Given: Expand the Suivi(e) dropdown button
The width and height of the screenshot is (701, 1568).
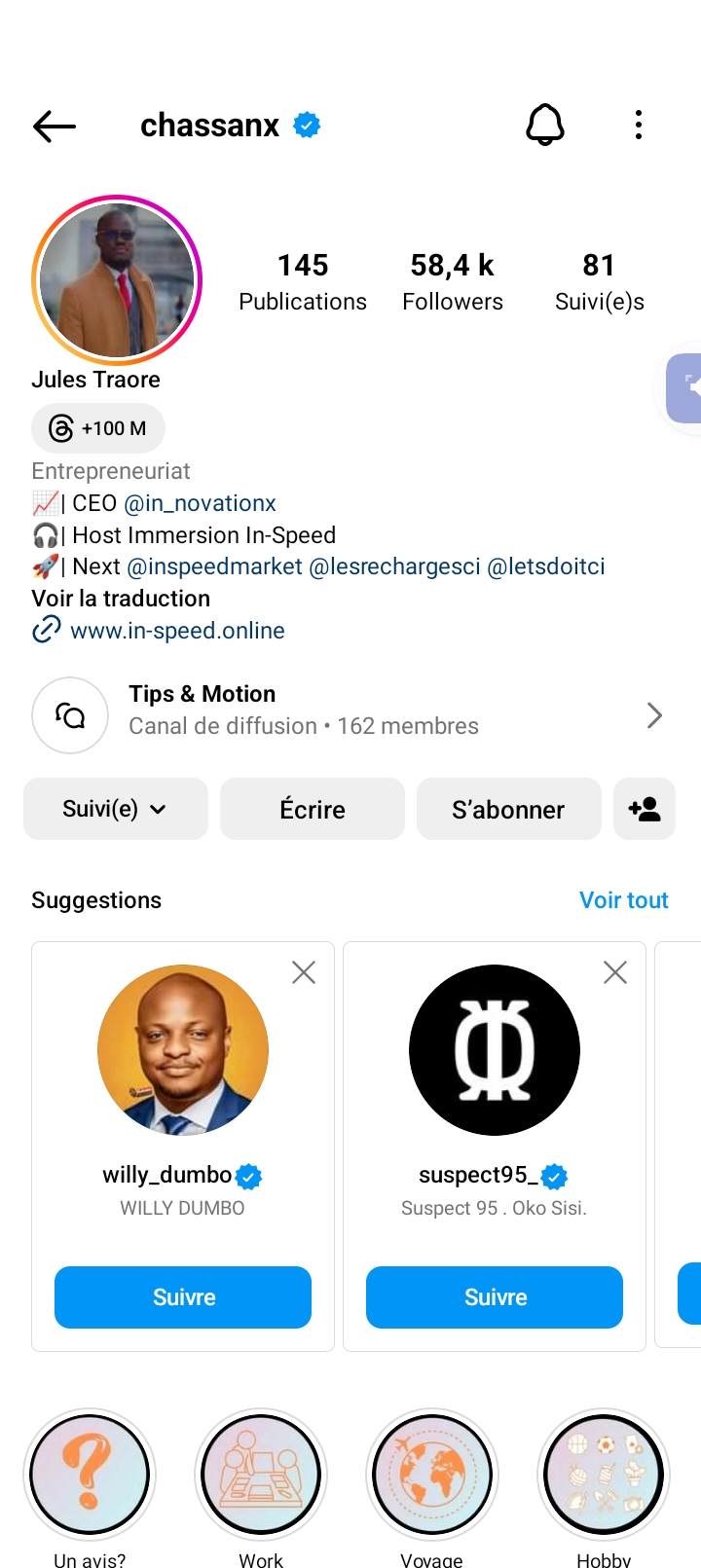Looking at the screenshot, I should (x=116, y=809).
